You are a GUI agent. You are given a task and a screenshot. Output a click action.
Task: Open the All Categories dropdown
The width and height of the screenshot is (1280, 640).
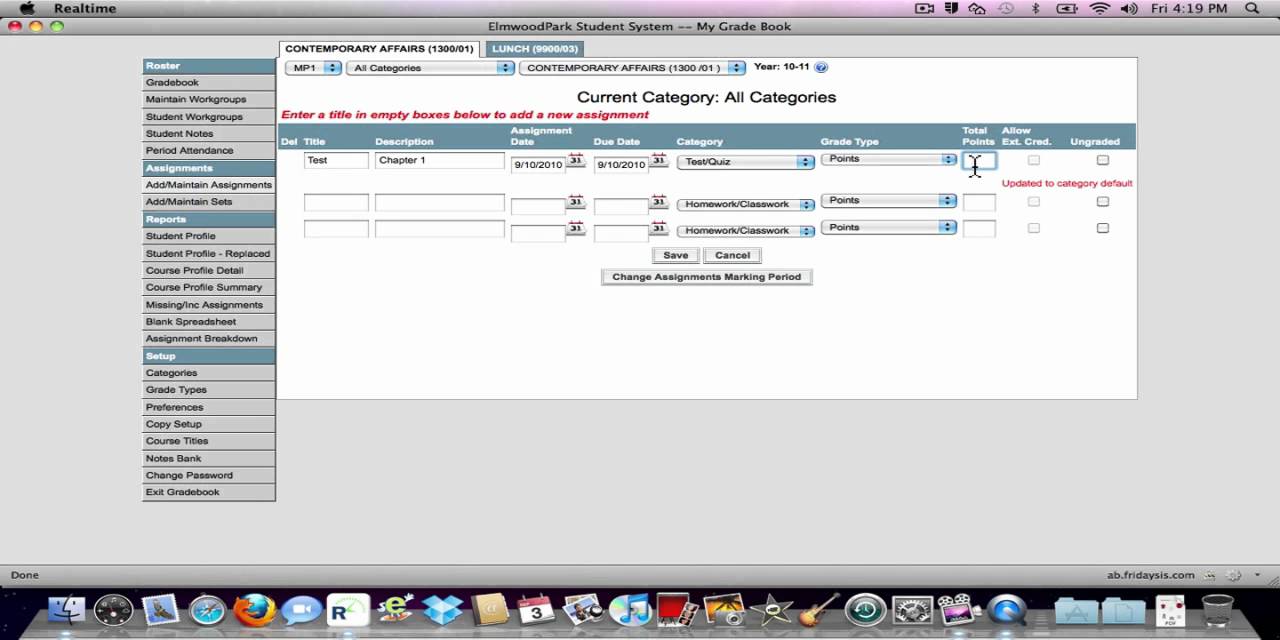430,68
